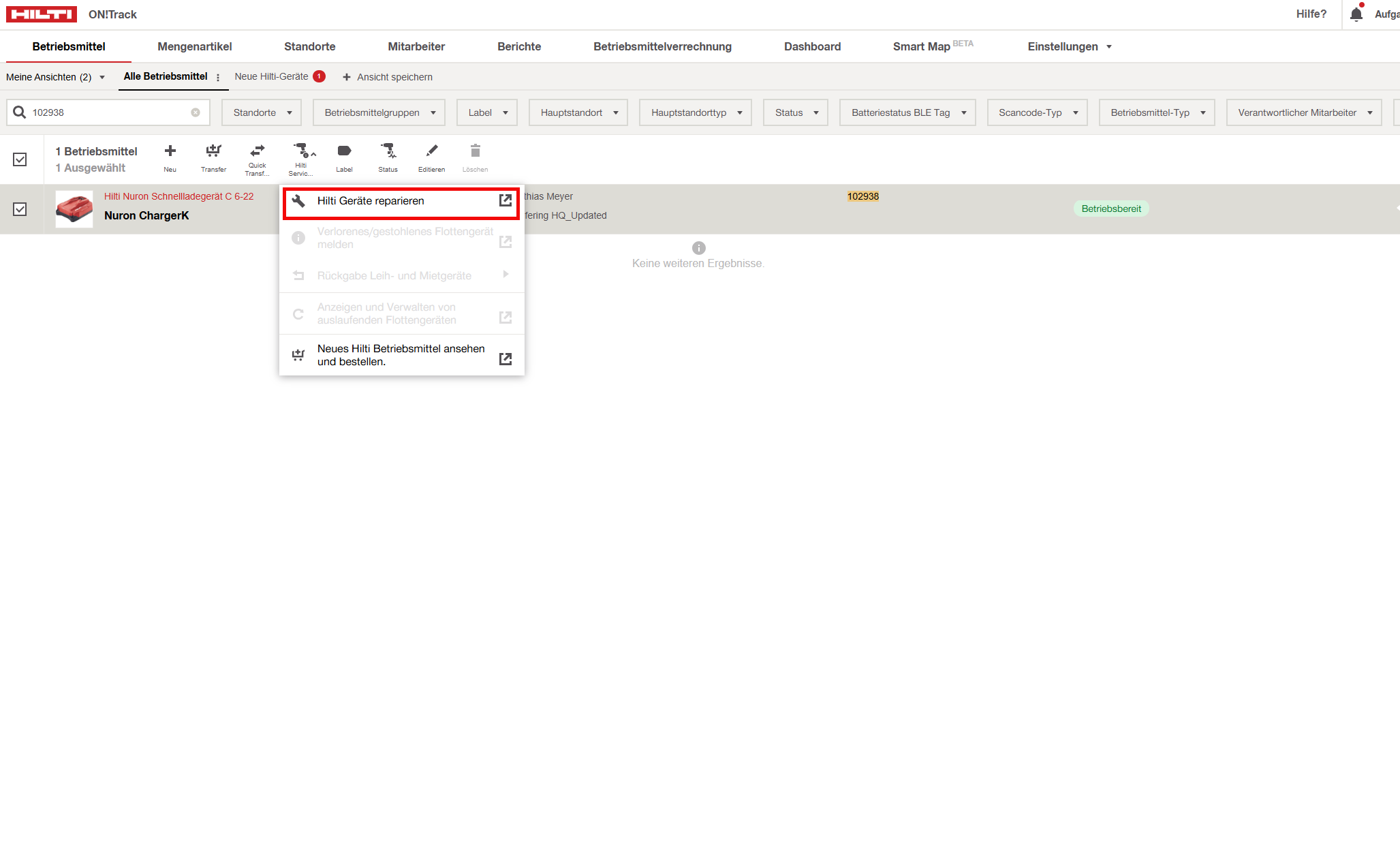Choose Neues Hilti Betriebsmittel ansehen und bestellen
The image size is (1400, 862).
point(401,355)
